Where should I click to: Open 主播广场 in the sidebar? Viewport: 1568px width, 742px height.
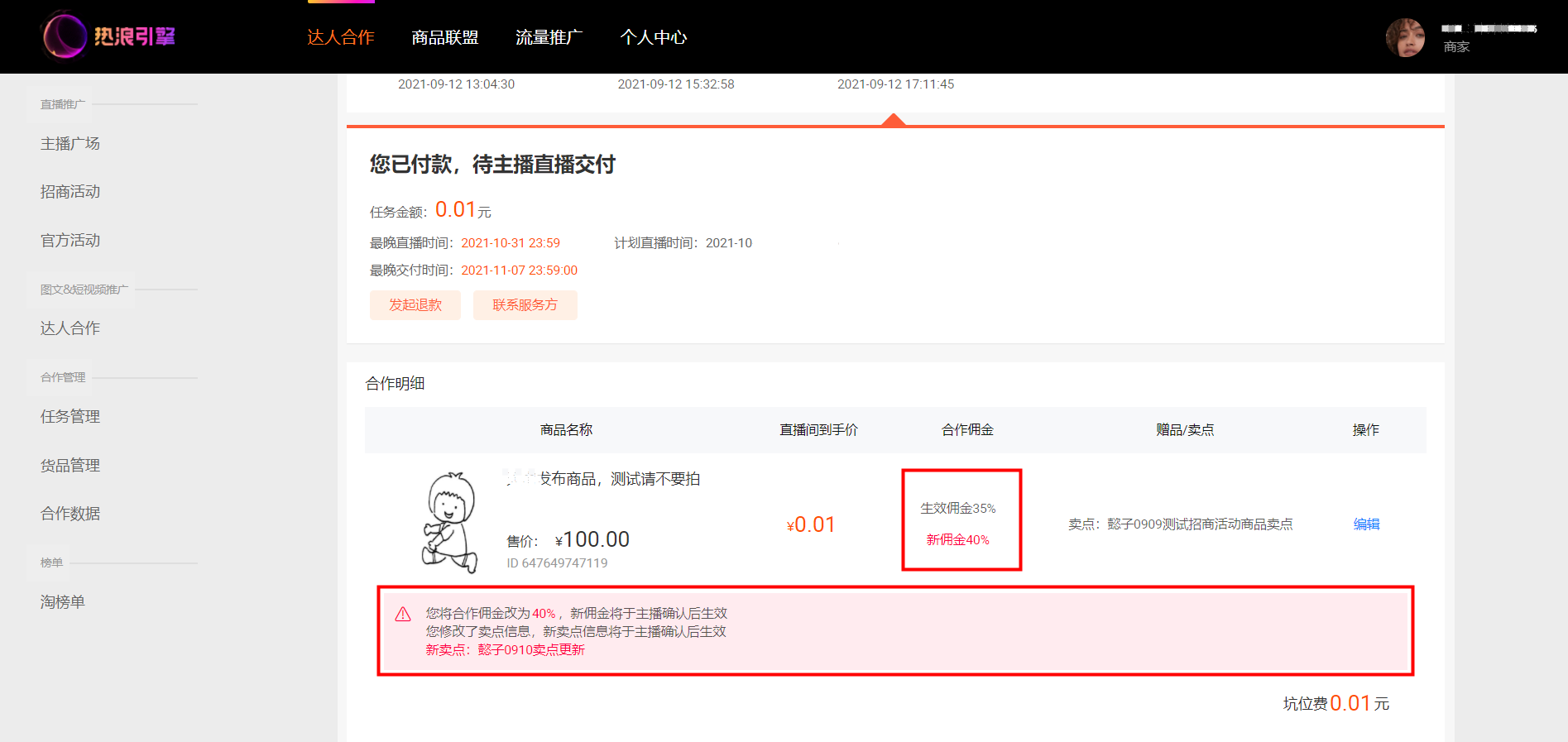click(70, 143)
